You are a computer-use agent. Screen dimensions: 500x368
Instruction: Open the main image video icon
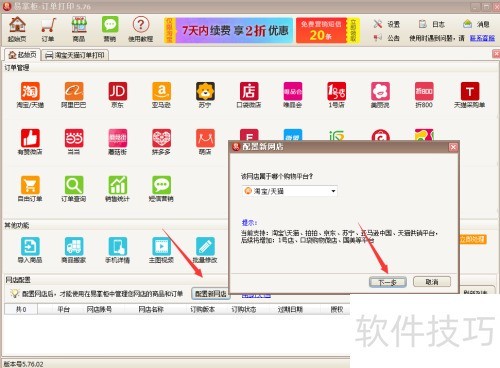click(161, 250)
